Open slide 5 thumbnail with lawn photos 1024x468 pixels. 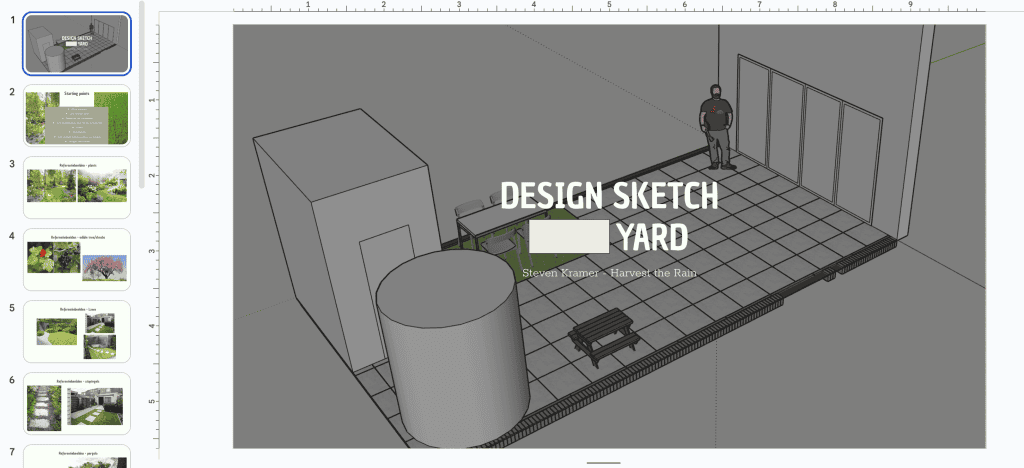click(x=77, y=332)
